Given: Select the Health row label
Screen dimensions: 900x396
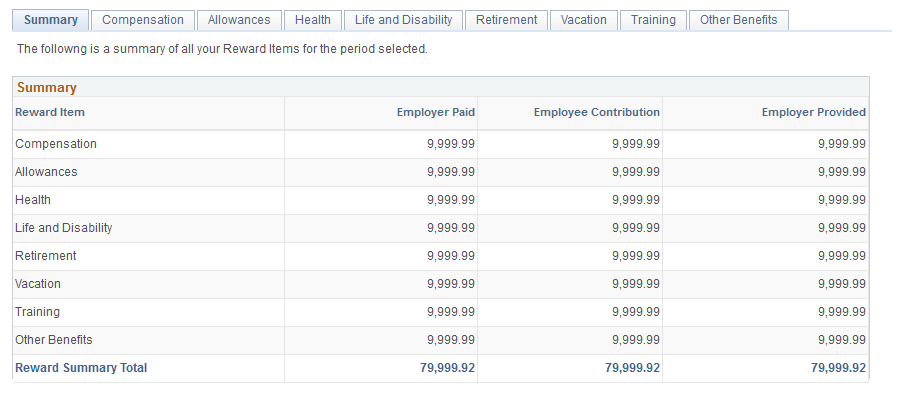Looking at the screenshot, I should (x=33, y=200).
